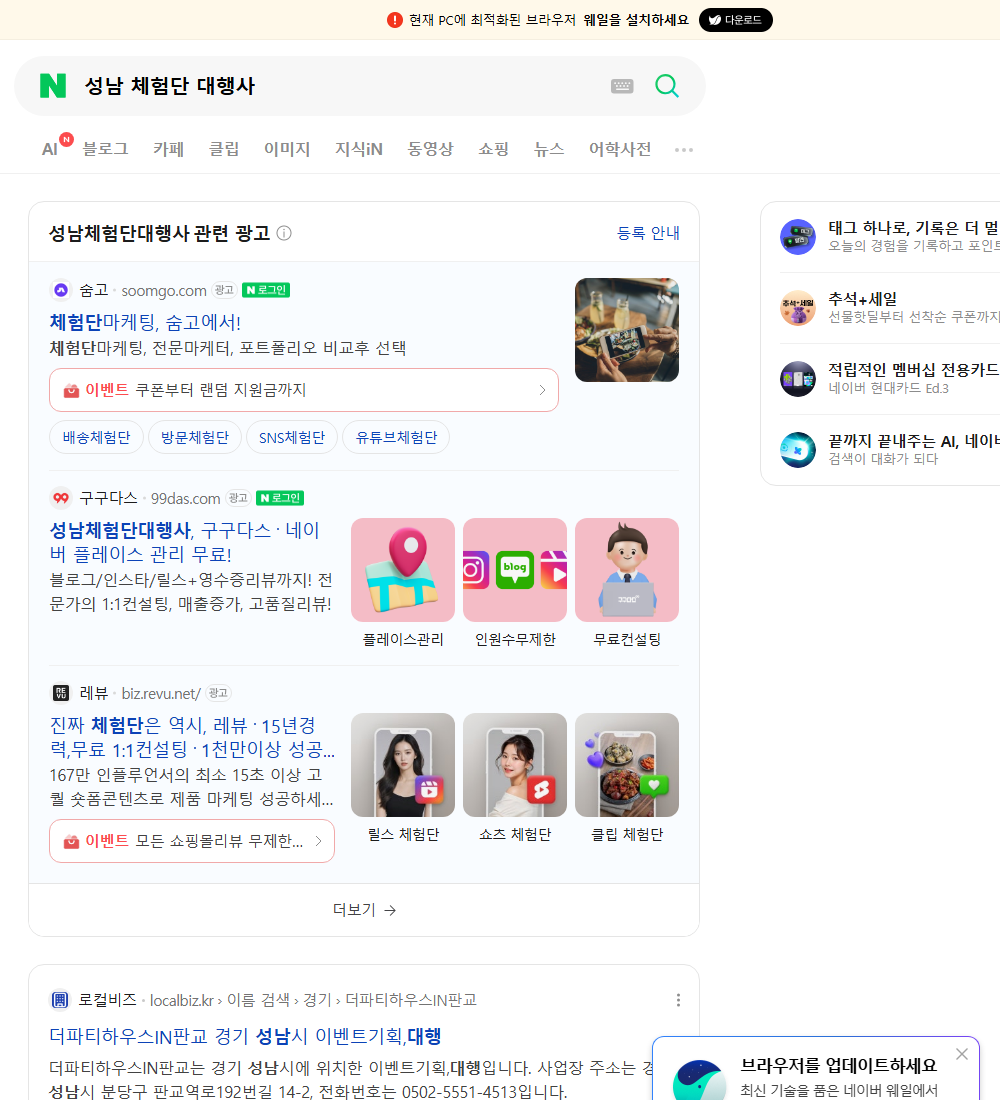Select the SNS체험단 chip
The height and width of the screenshot is (1100, 1000).
tap(292, 438)
